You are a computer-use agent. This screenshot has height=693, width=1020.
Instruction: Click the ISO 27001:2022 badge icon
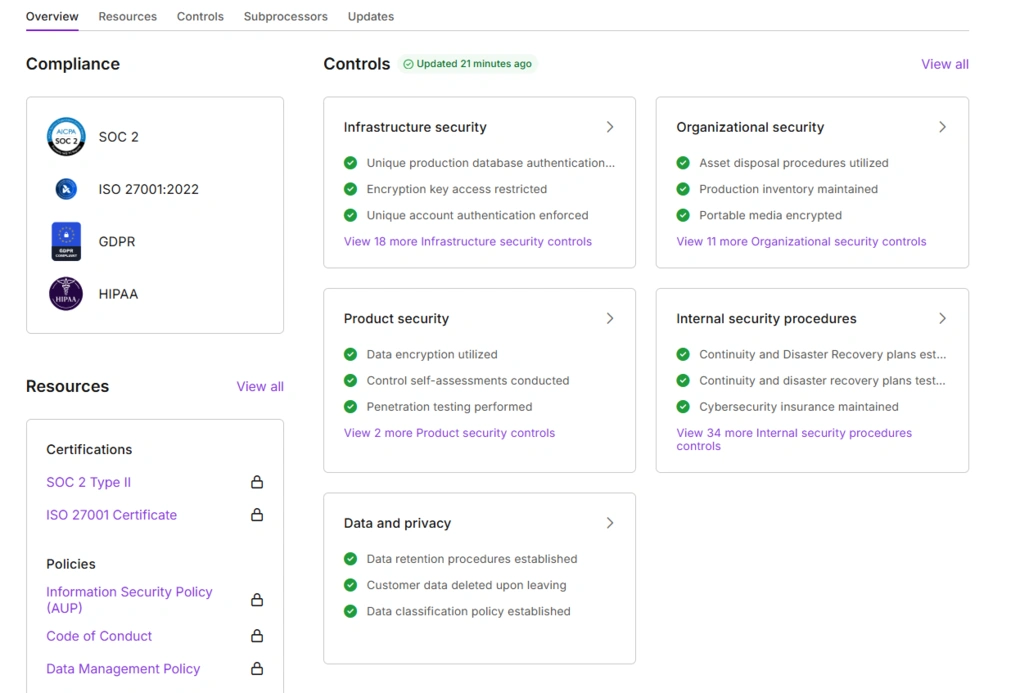(66, 188)
